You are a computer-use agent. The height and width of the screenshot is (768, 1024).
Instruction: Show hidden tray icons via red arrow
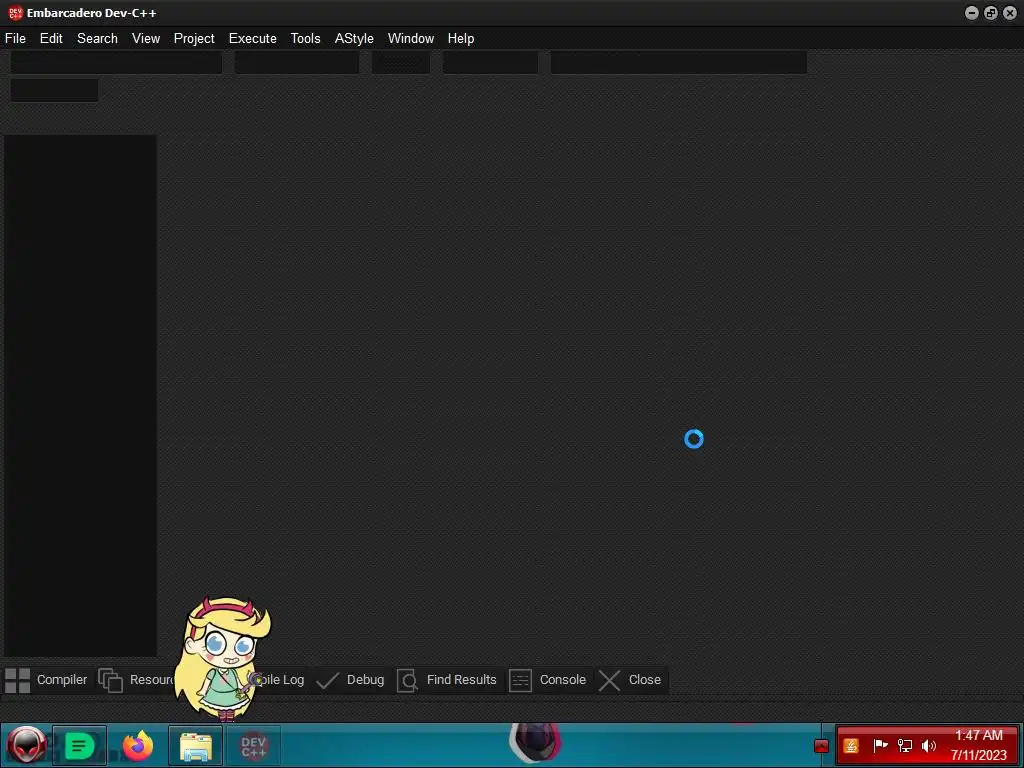[822, 746]
